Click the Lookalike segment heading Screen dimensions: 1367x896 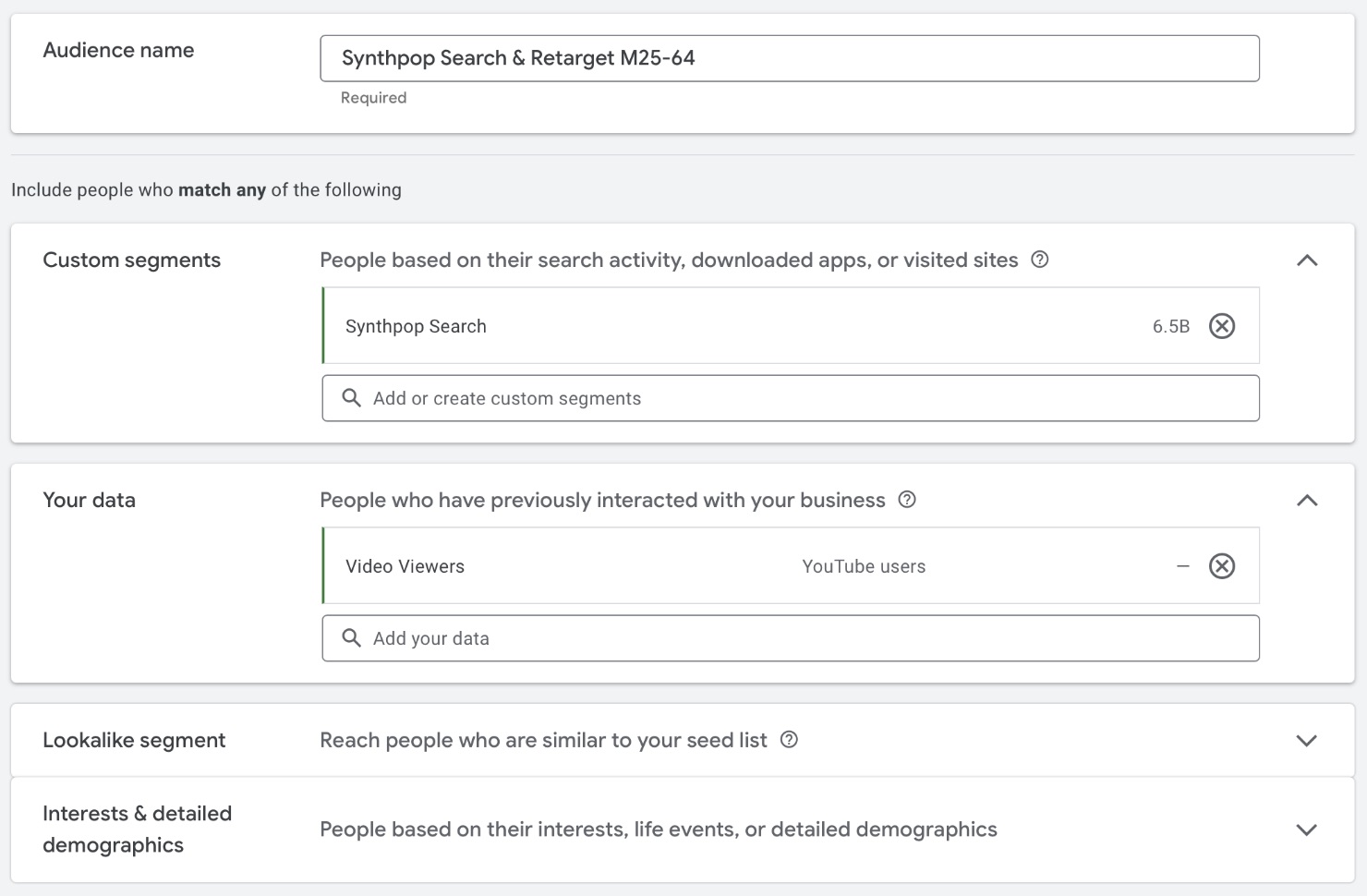click(x=134, y=740)
